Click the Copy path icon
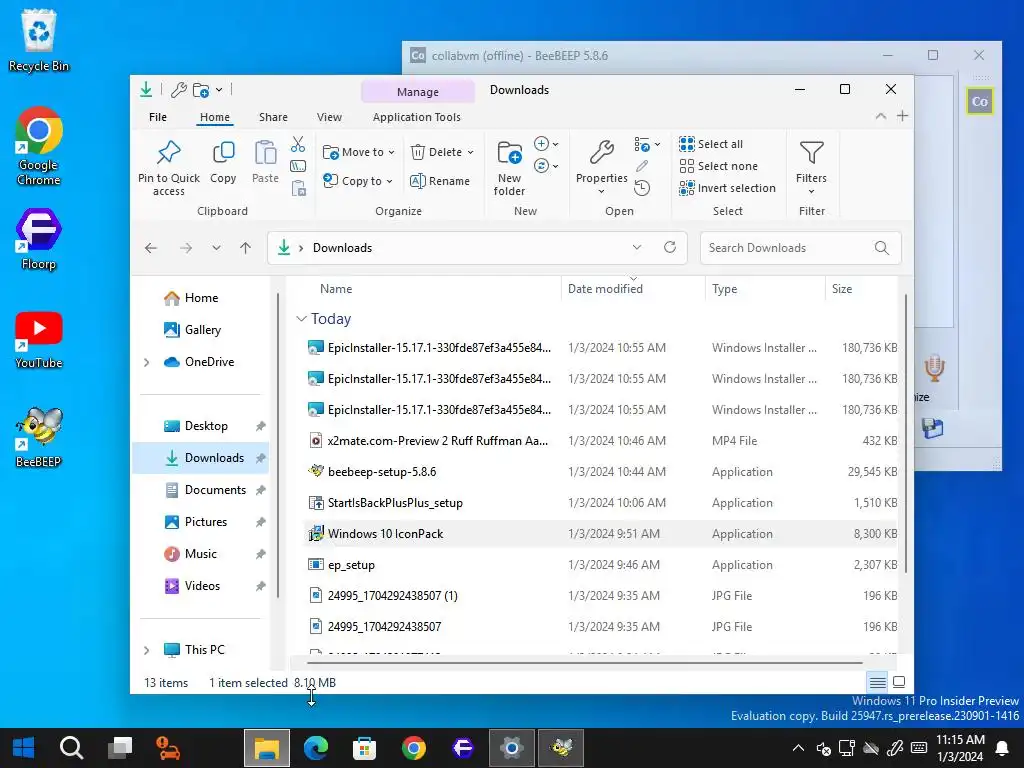 coord(298,166)
